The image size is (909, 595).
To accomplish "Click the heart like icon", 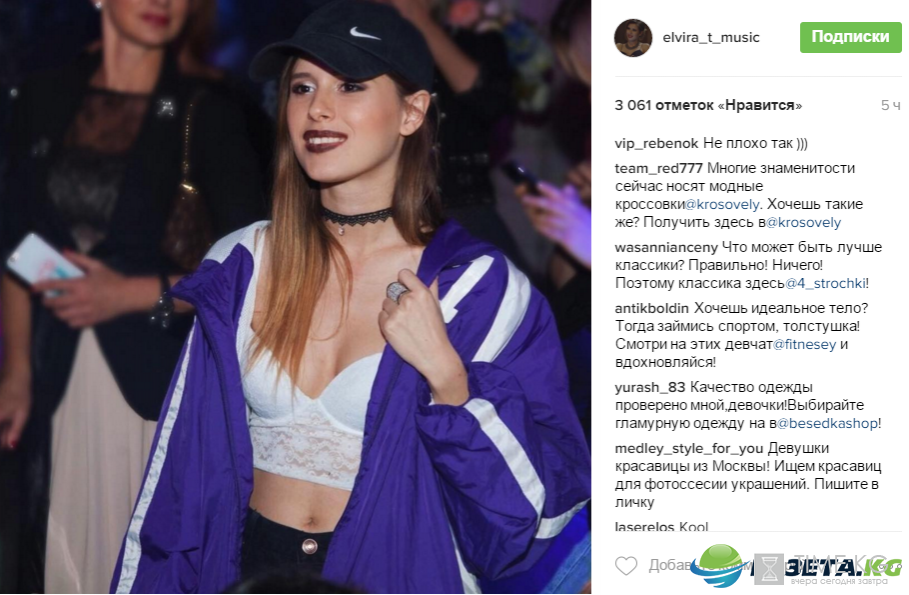I will (626, 565).
